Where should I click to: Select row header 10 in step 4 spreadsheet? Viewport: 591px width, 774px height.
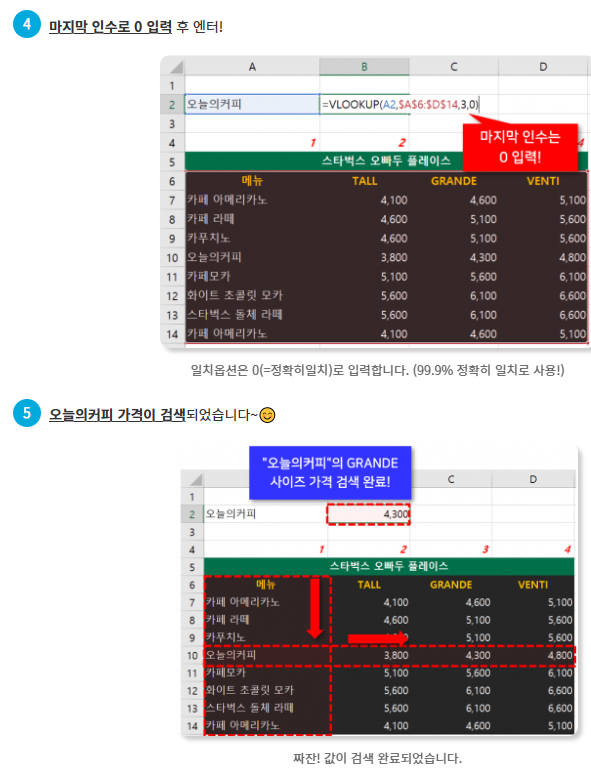click(x=172, y=257)
